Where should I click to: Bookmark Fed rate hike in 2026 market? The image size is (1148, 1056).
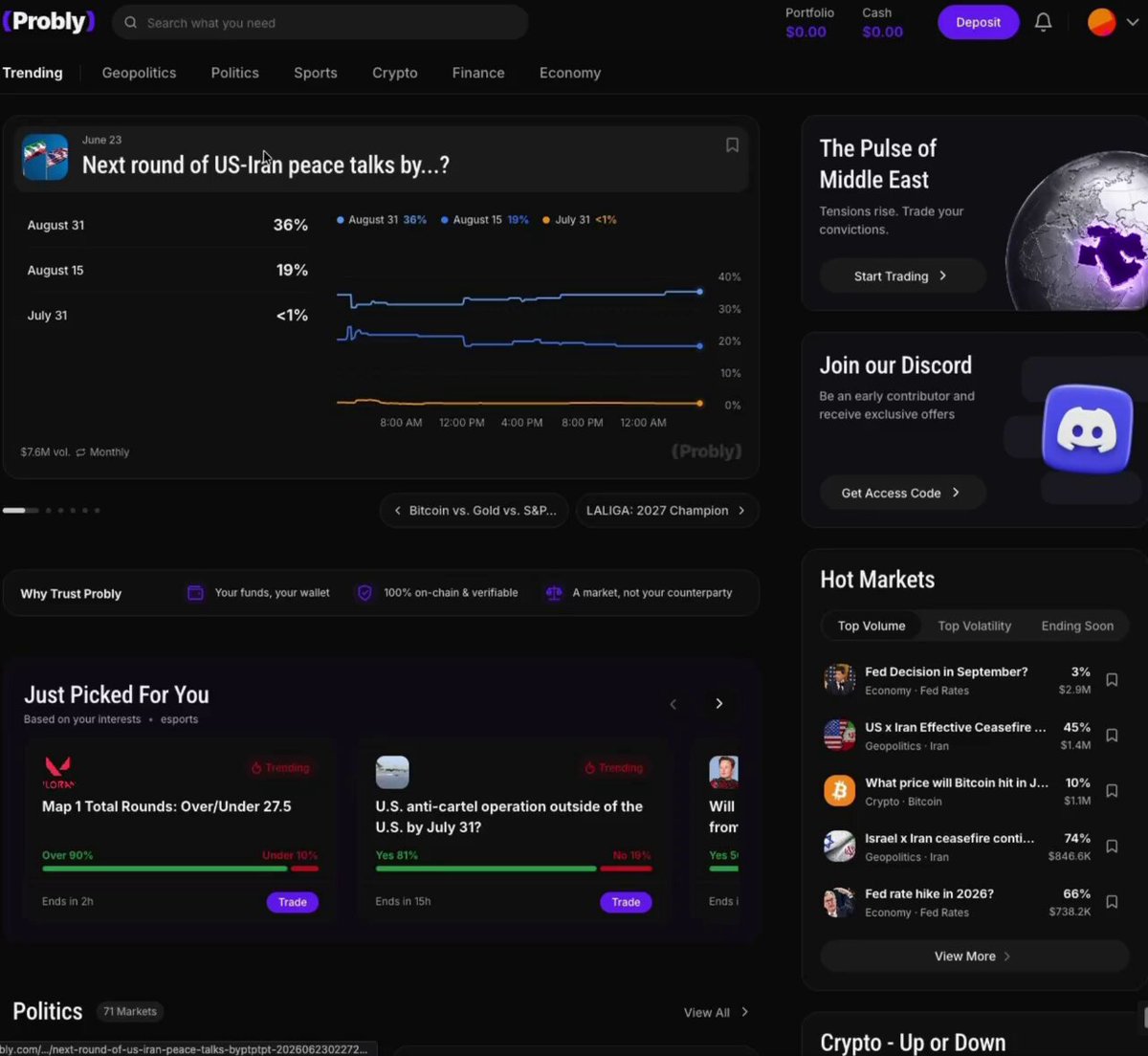tap(1112, 902)
